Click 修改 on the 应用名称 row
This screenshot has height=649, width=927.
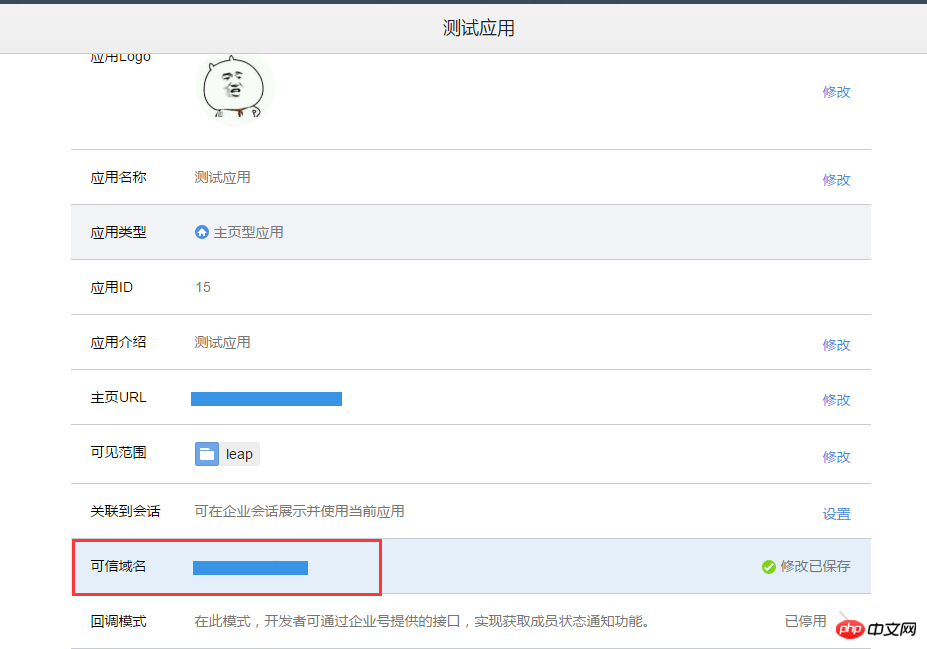pos(836,180)
